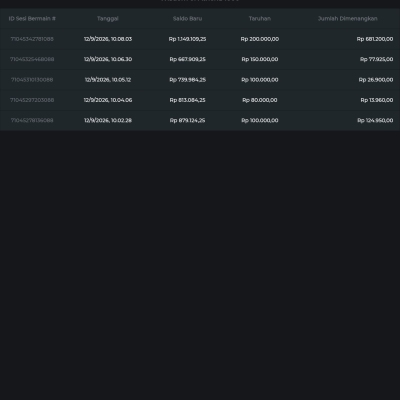Image resolution: width=400 pixels, height=400 pixels.
Task: Click the Saldo Baru column header
Action: (x=187, y=19)
